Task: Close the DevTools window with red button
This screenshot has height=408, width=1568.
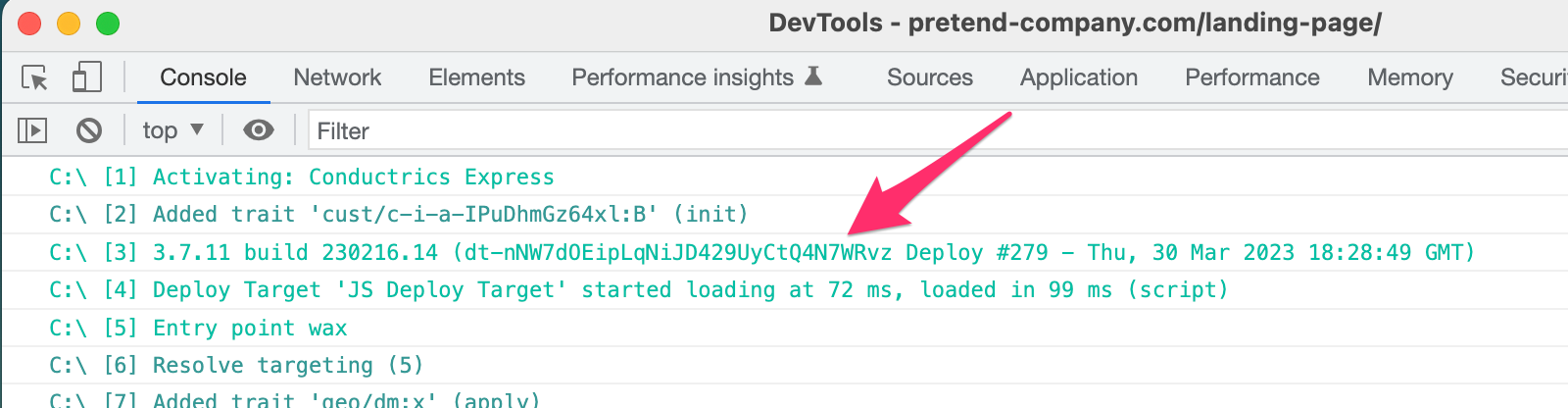Action: click(x=29, y=24)
